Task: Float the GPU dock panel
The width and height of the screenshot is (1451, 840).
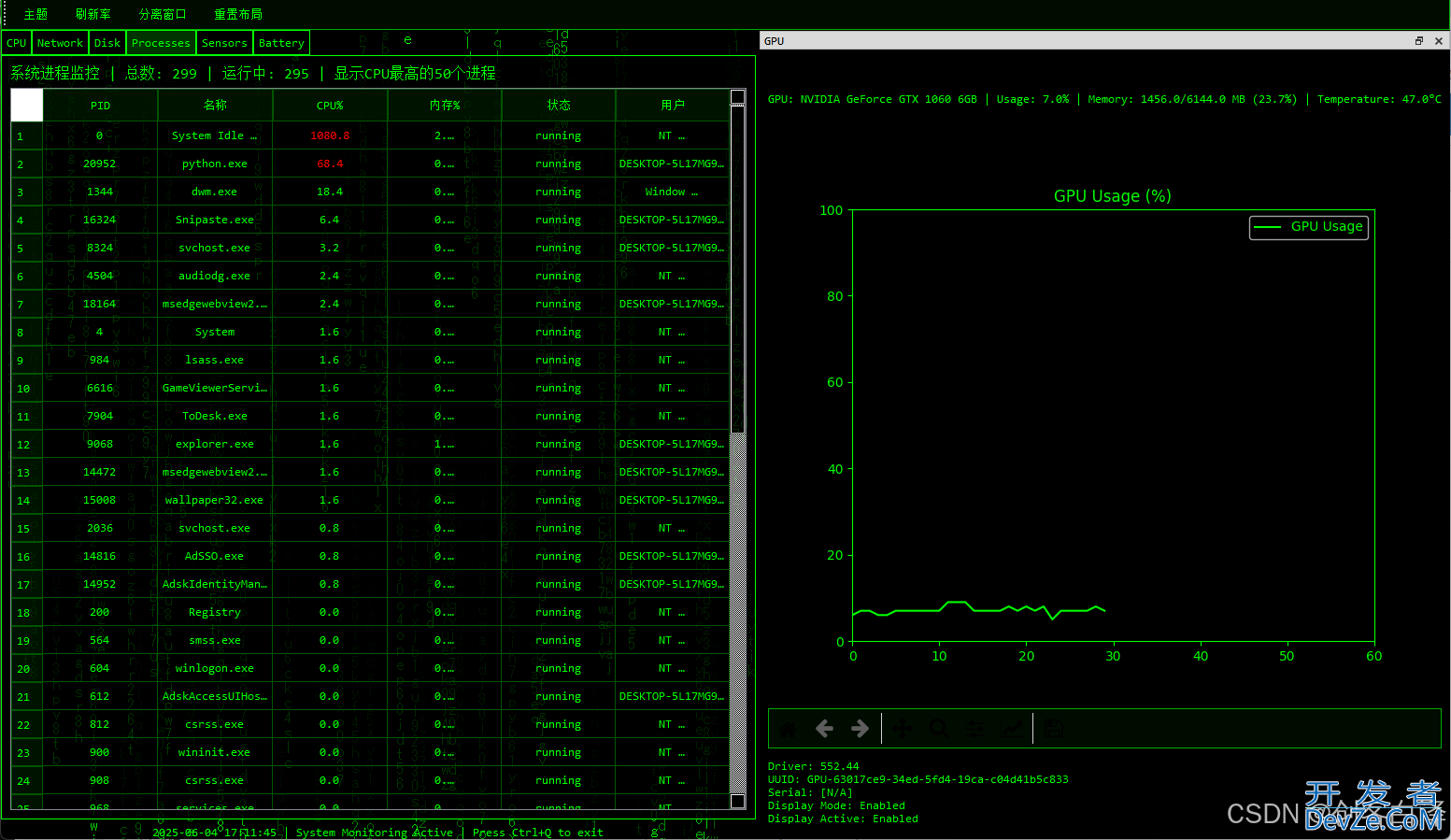Action: 1419,41
